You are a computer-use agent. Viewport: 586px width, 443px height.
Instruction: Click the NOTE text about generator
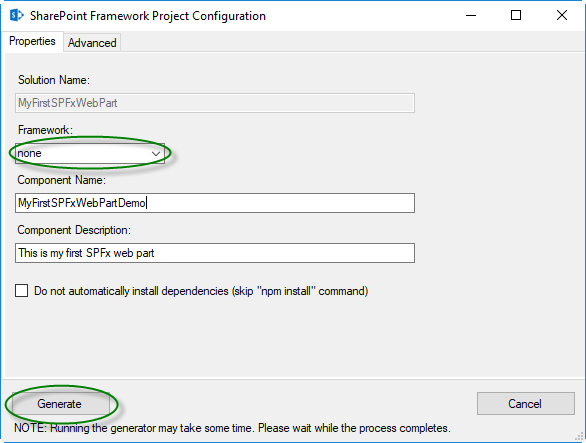(x=232, y=428)
